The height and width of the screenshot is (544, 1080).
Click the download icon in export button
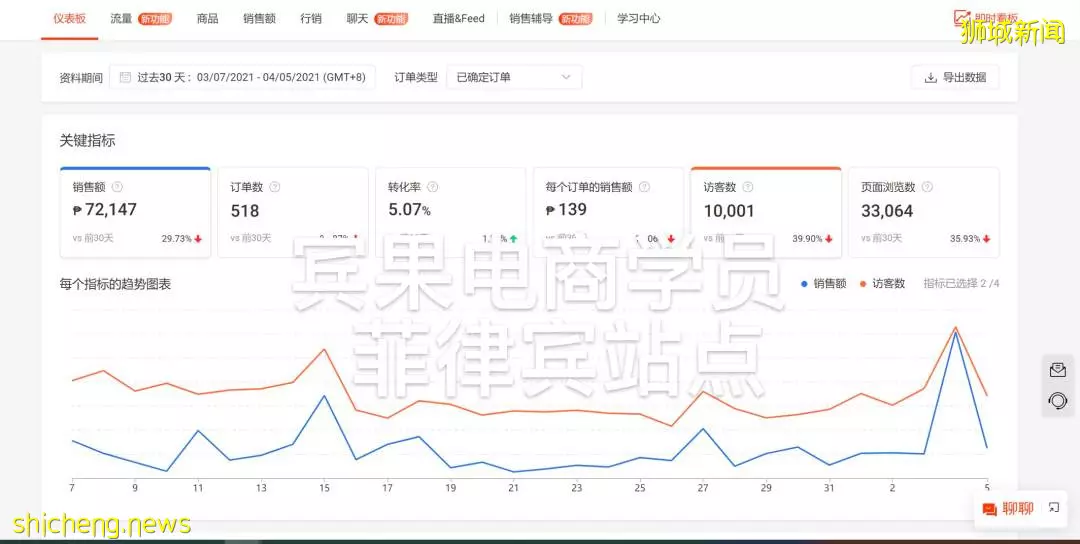(x=931, y=77)
